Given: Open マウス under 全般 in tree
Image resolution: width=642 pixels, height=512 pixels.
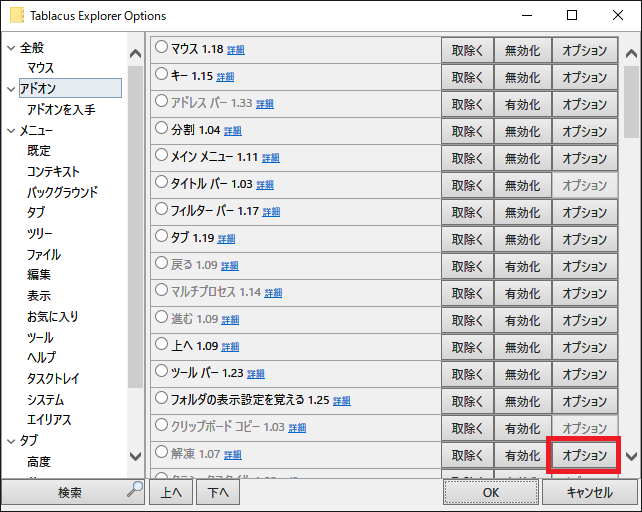Looking at the screenshot, I should point(41,68).
